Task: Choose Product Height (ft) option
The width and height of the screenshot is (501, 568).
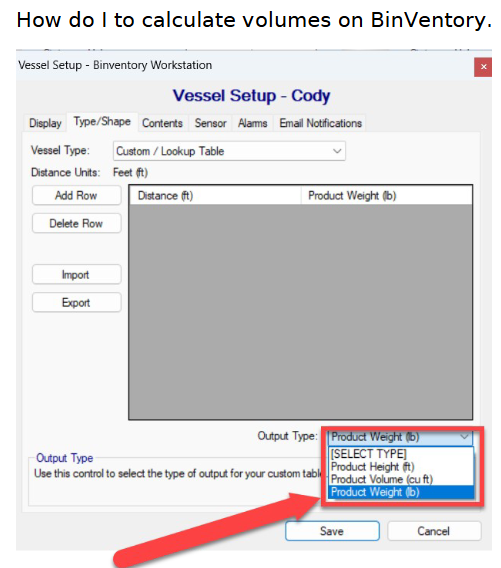Action: [401, 467]
